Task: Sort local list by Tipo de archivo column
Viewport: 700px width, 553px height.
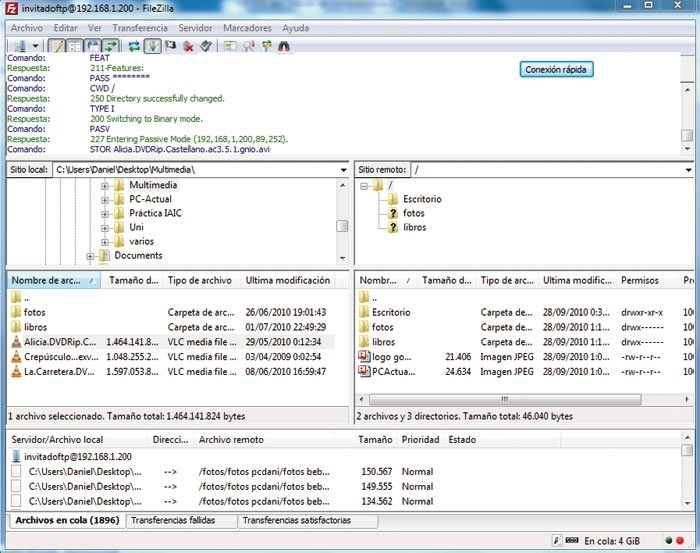Action: point(201,280)
